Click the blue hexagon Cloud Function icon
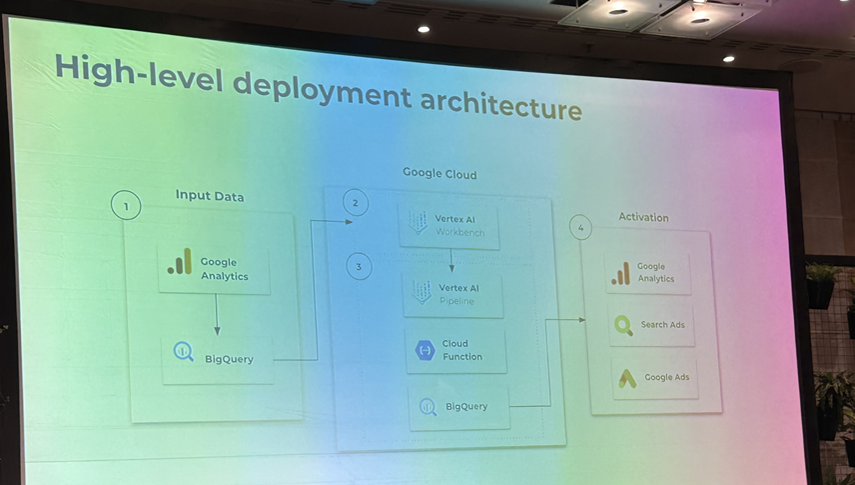 (x=425, y=350)
